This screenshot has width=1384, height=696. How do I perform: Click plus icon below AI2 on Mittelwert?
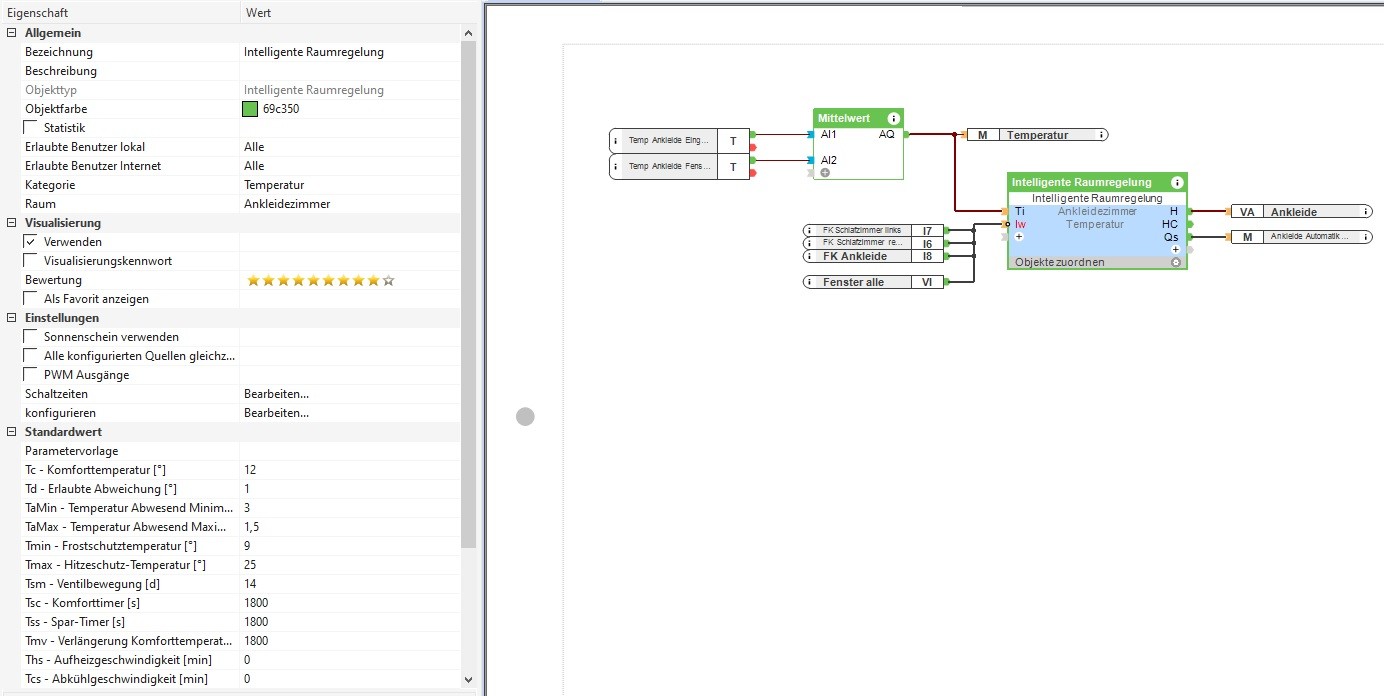[825, 173]
